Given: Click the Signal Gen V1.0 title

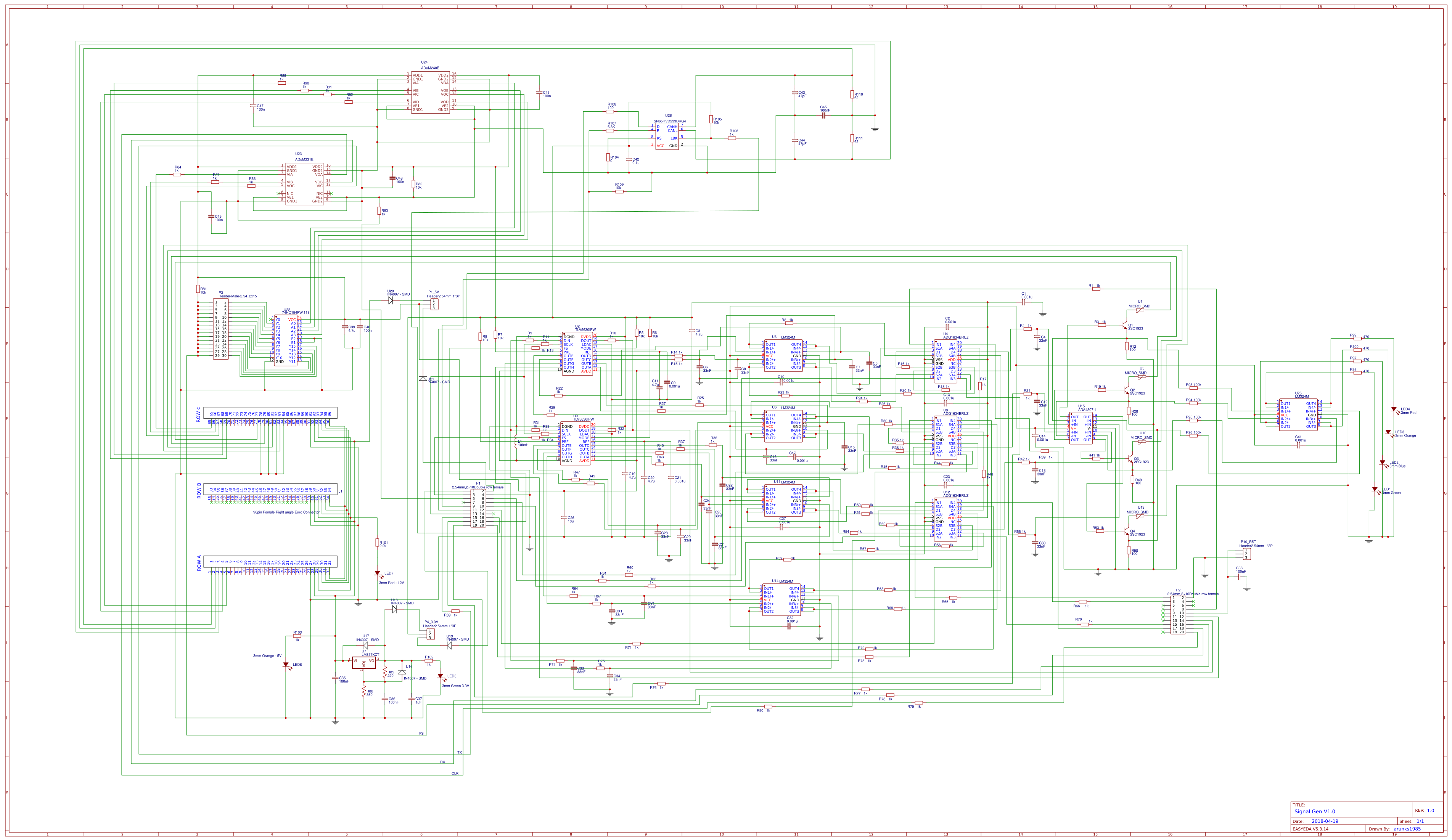Looking at the screenshot, I should coord(1314,811).
